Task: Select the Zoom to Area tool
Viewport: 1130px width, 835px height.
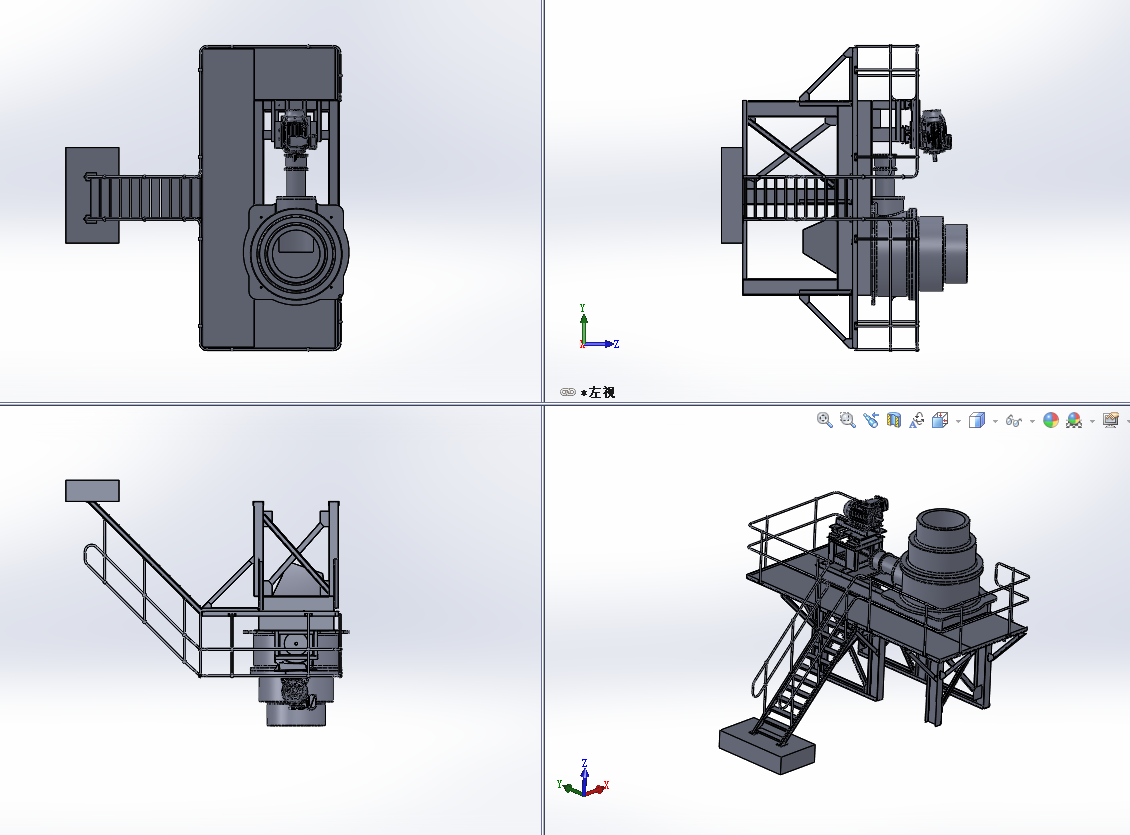Action: pos(848,421)
